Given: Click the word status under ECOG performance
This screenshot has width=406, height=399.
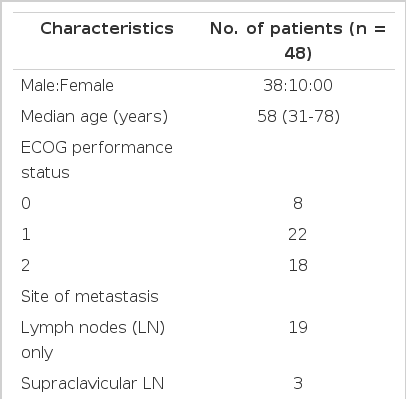Looking at the screenshot, I should pos(45,173).
